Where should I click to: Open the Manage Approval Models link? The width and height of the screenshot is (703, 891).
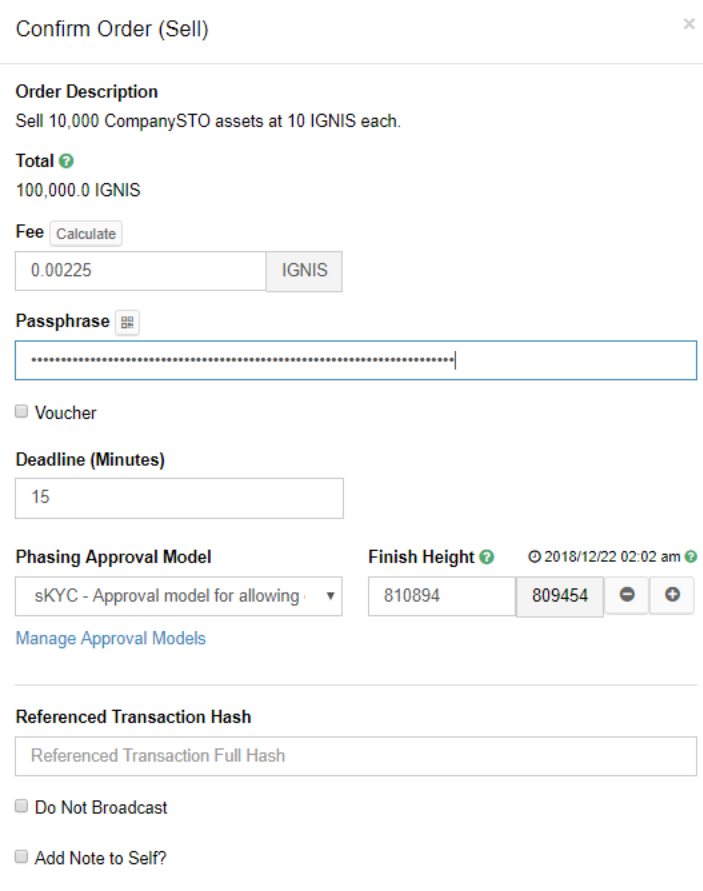pyautogui.click(x=111, y=638)
